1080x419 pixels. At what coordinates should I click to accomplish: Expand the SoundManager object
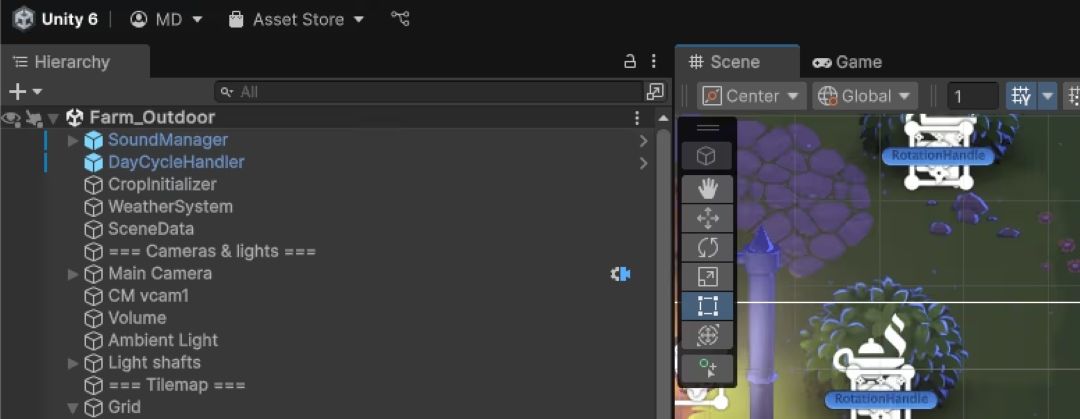(x=72, y=140)
